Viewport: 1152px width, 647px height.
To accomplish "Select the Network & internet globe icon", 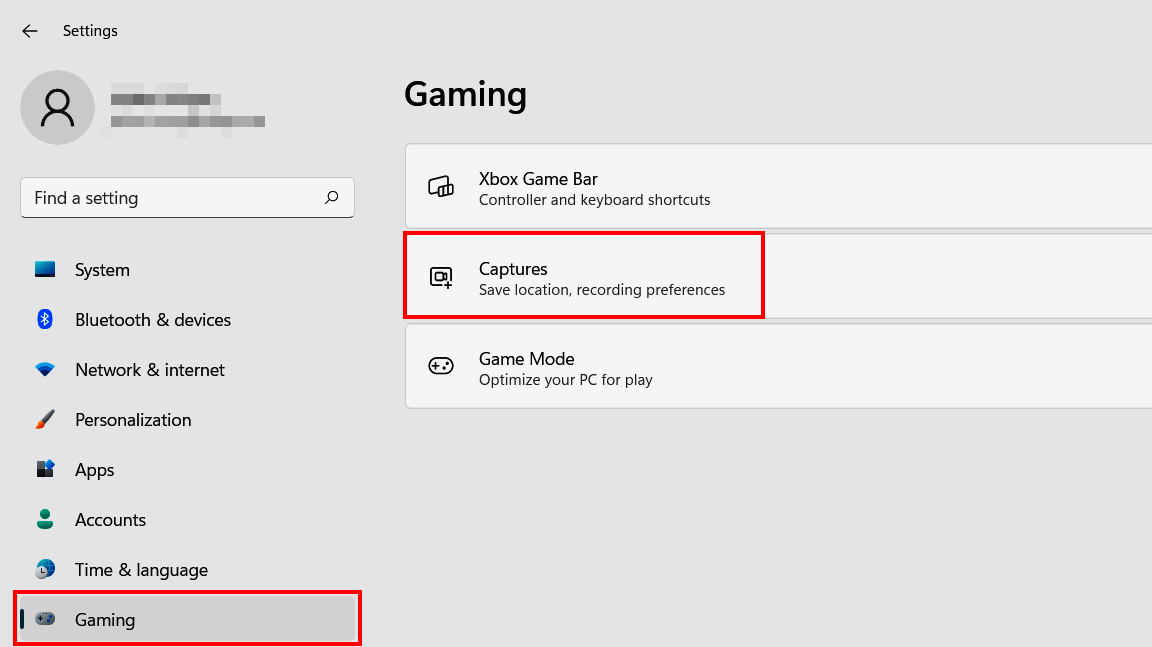I will point(45,369).
